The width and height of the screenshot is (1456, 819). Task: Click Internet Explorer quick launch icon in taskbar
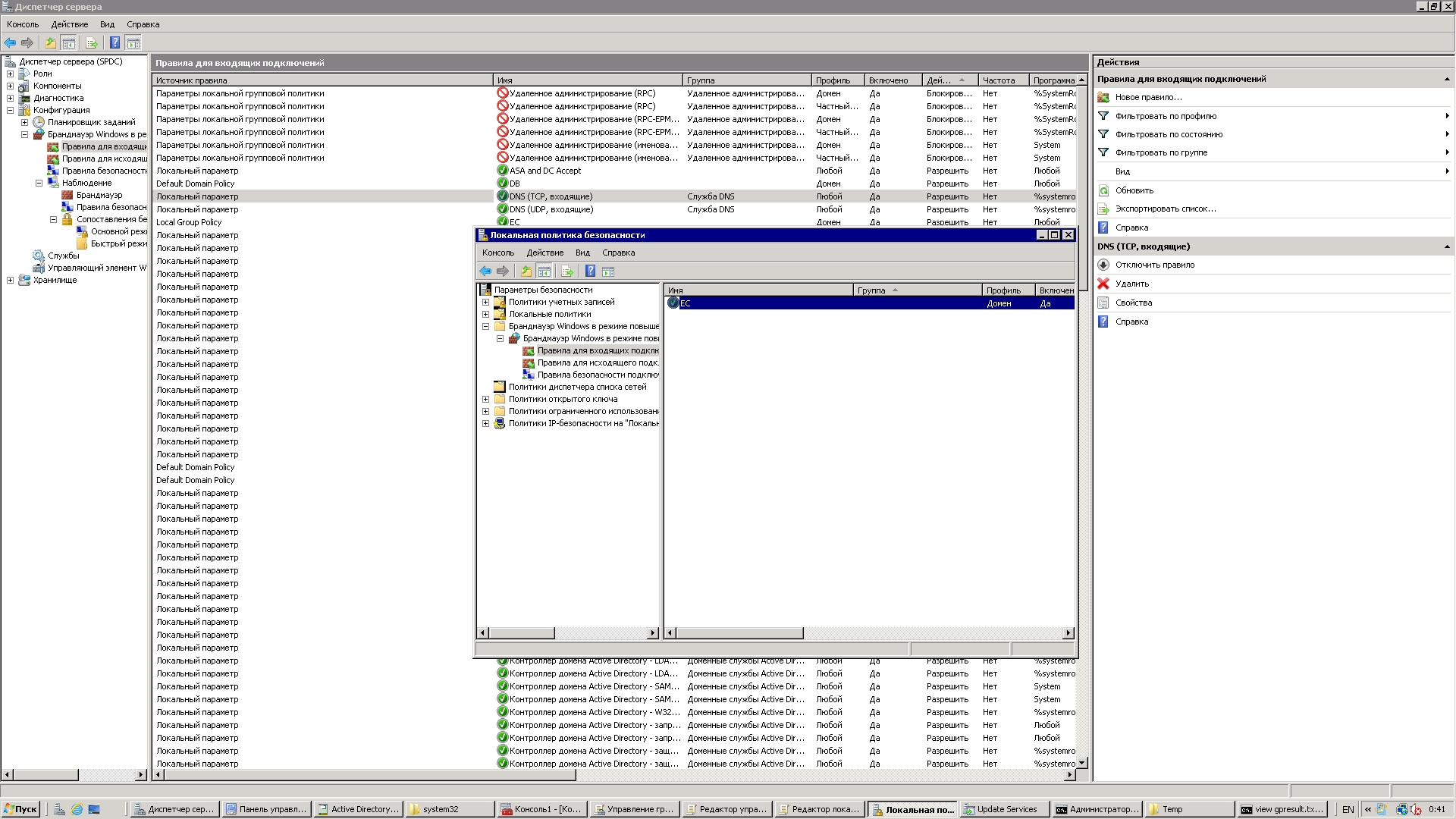tap(77, 809)
